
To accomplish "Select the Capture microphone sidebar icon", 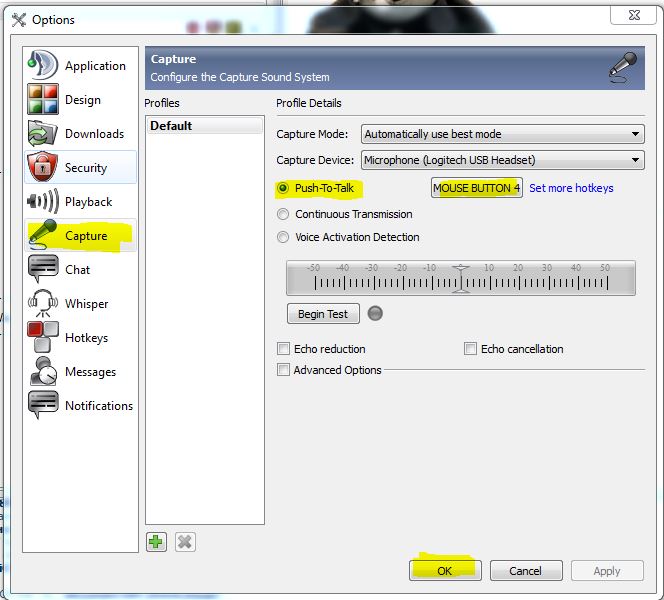I will pos(42,235).
